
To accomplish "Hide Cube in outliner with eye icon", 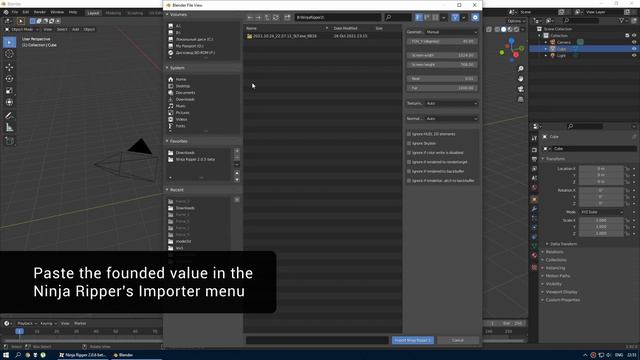I will click(x=634, y=49).
